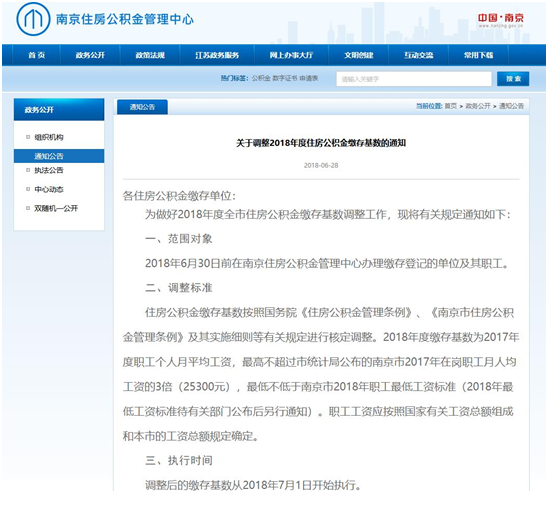Click the heading 三、执行时间

179,461
